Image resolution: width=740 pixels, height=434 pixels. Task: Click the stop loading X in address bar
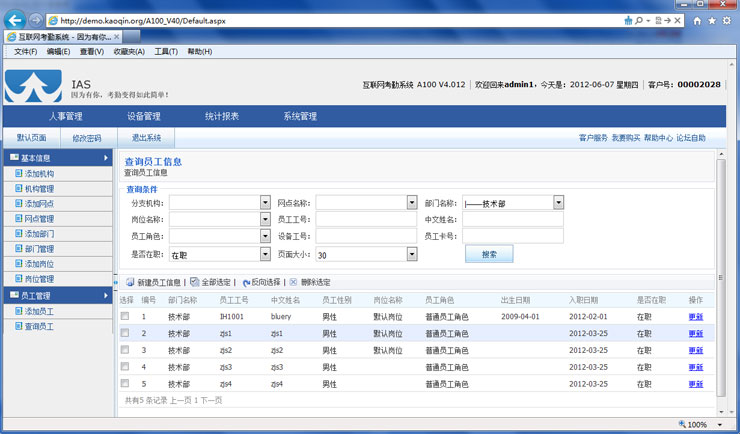tap(677, 21)
